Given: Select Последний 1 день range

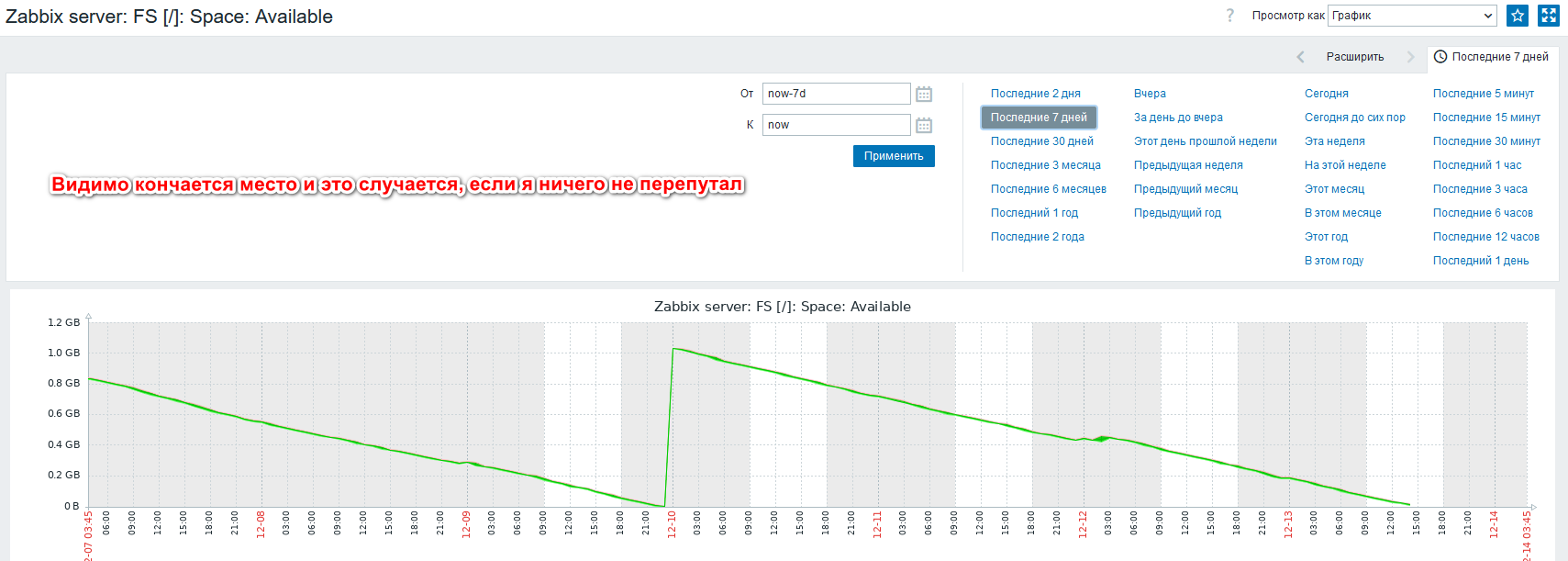Looking at the screenshot, I should [x=1480, y=261].
